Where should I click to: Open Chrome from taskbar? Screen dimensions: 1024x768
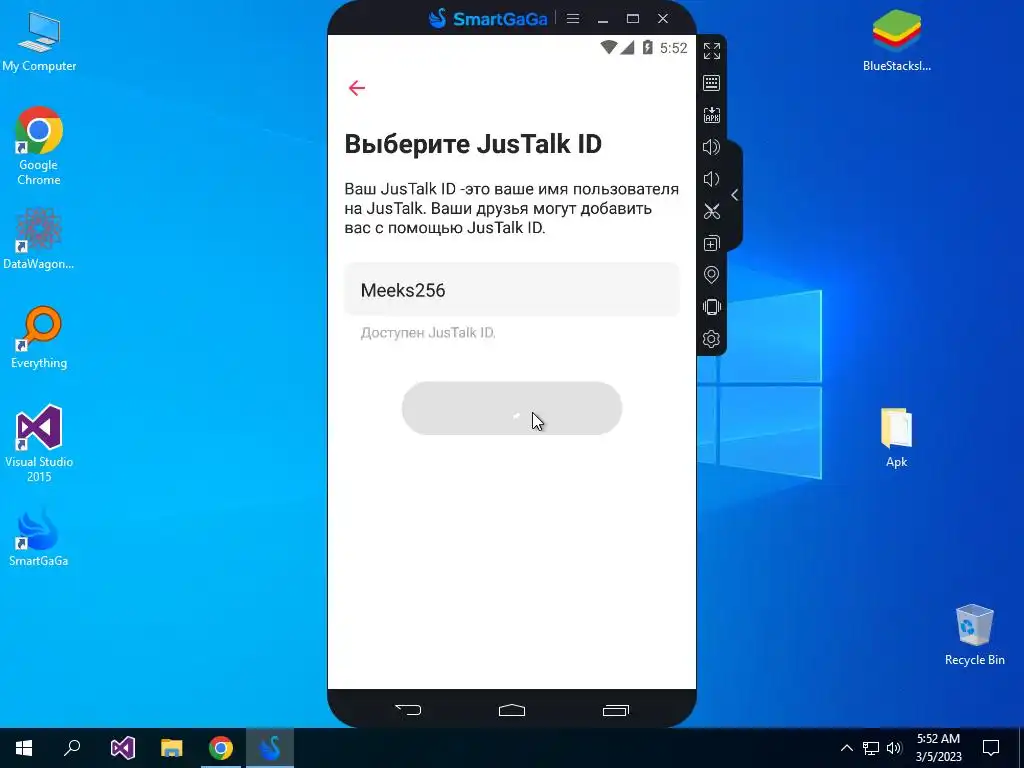[x=221, y=748]
